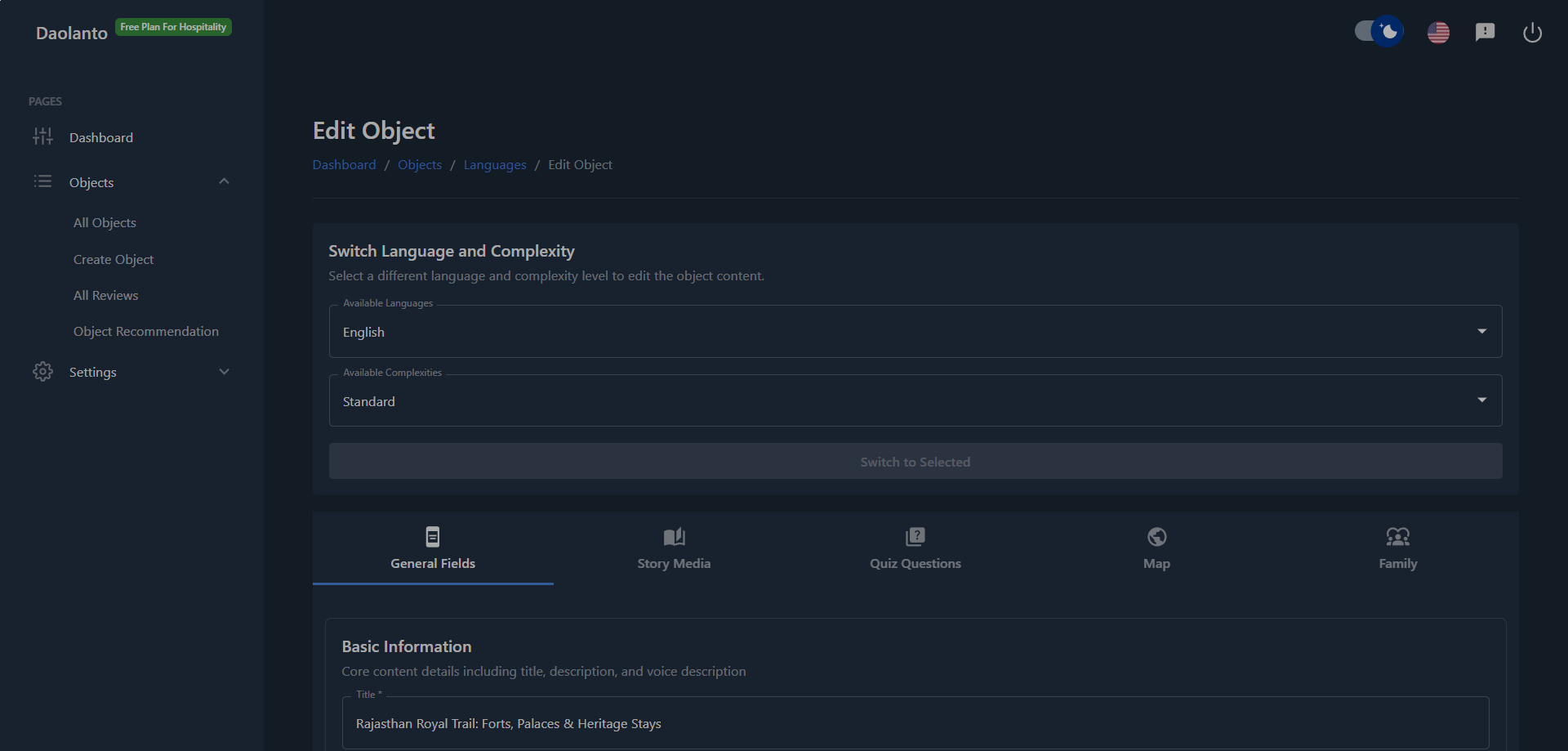The width and height of the screenshot is (1568, 751).
Task: Open Object Recommendation in sidebar
Action: (x=146, y=331)
